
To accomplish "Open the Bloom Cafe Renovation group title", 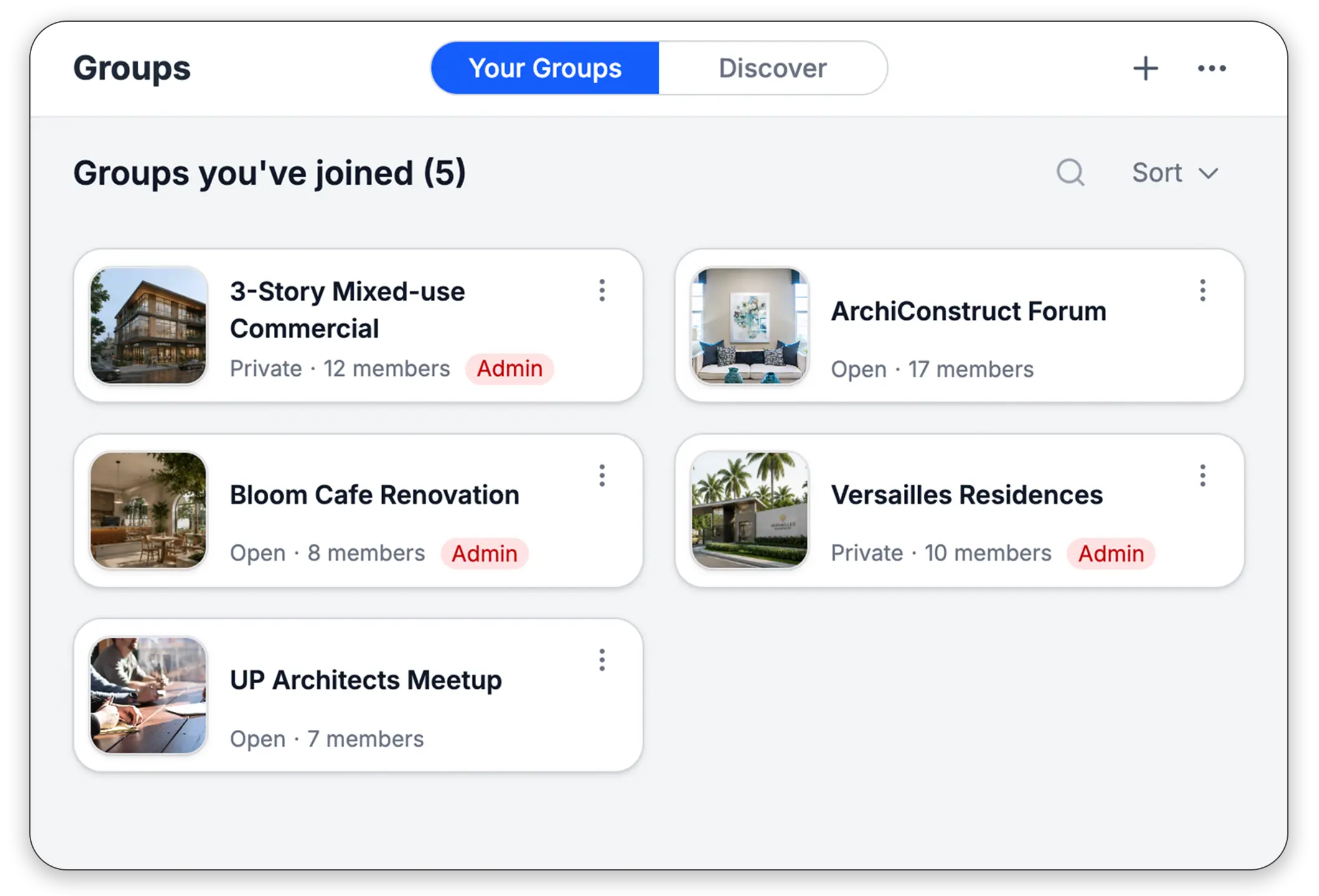I will click(374, 495).
